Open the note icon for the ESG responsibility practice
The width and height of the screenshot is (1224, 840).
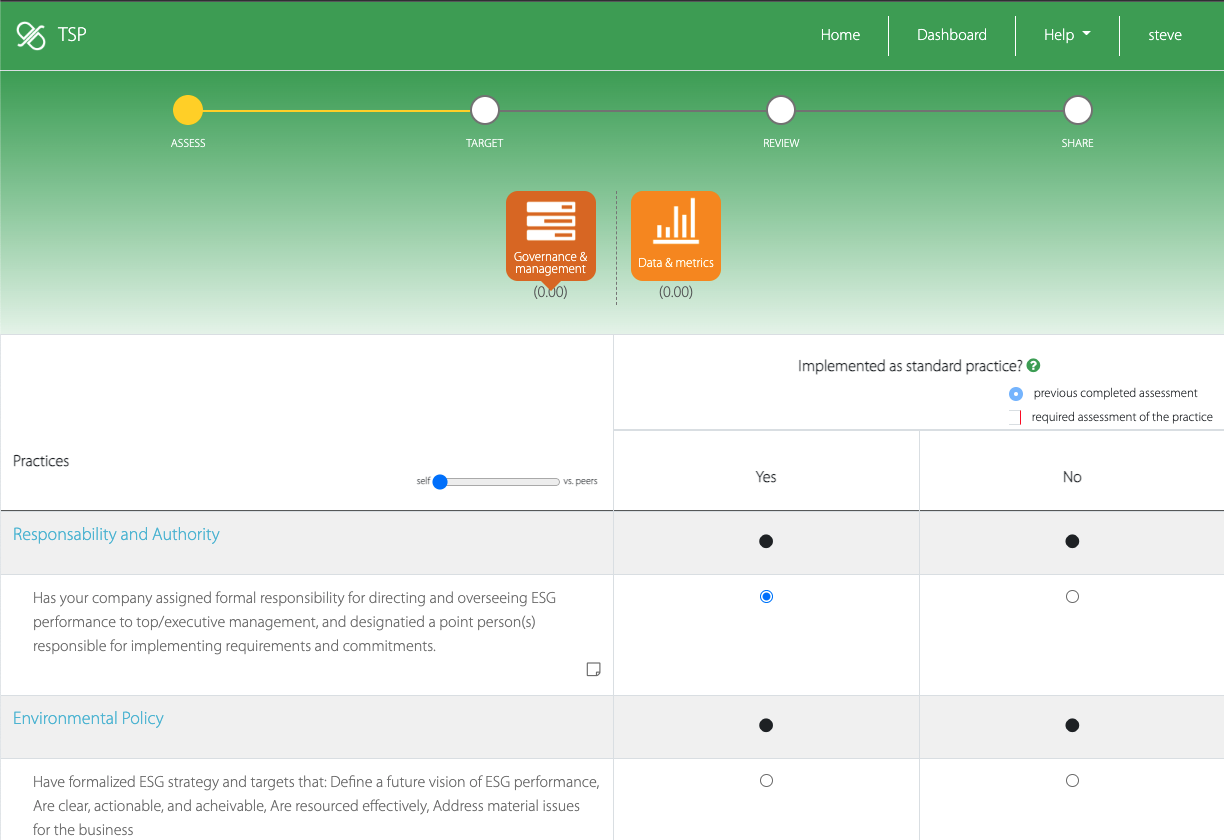coord(593,669)
